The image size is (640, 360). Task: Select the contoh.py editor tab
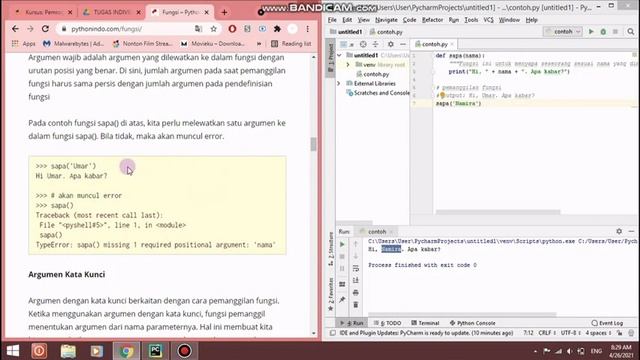point(434,44)
